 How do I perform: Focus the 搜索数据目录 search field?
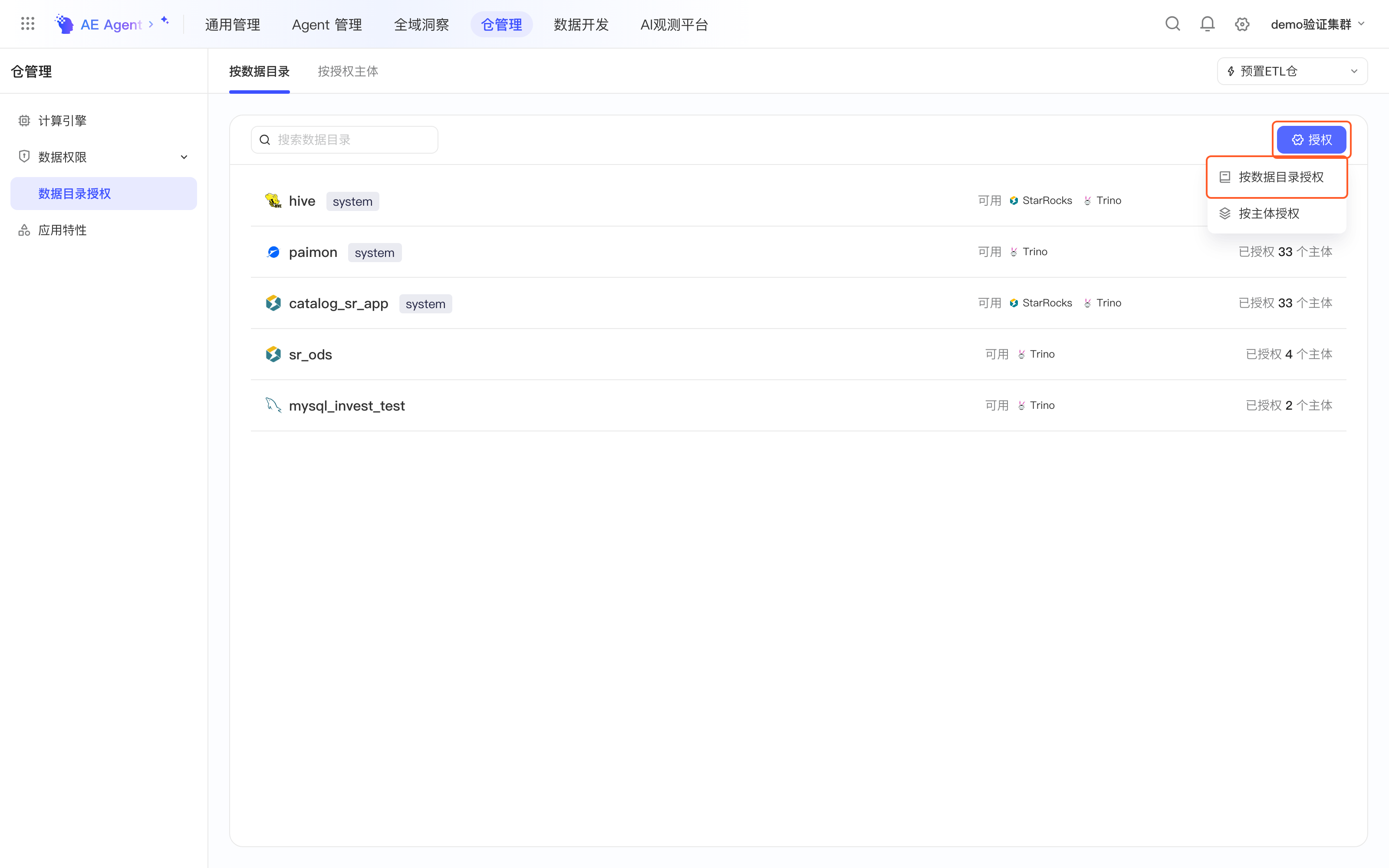point(344,139)
